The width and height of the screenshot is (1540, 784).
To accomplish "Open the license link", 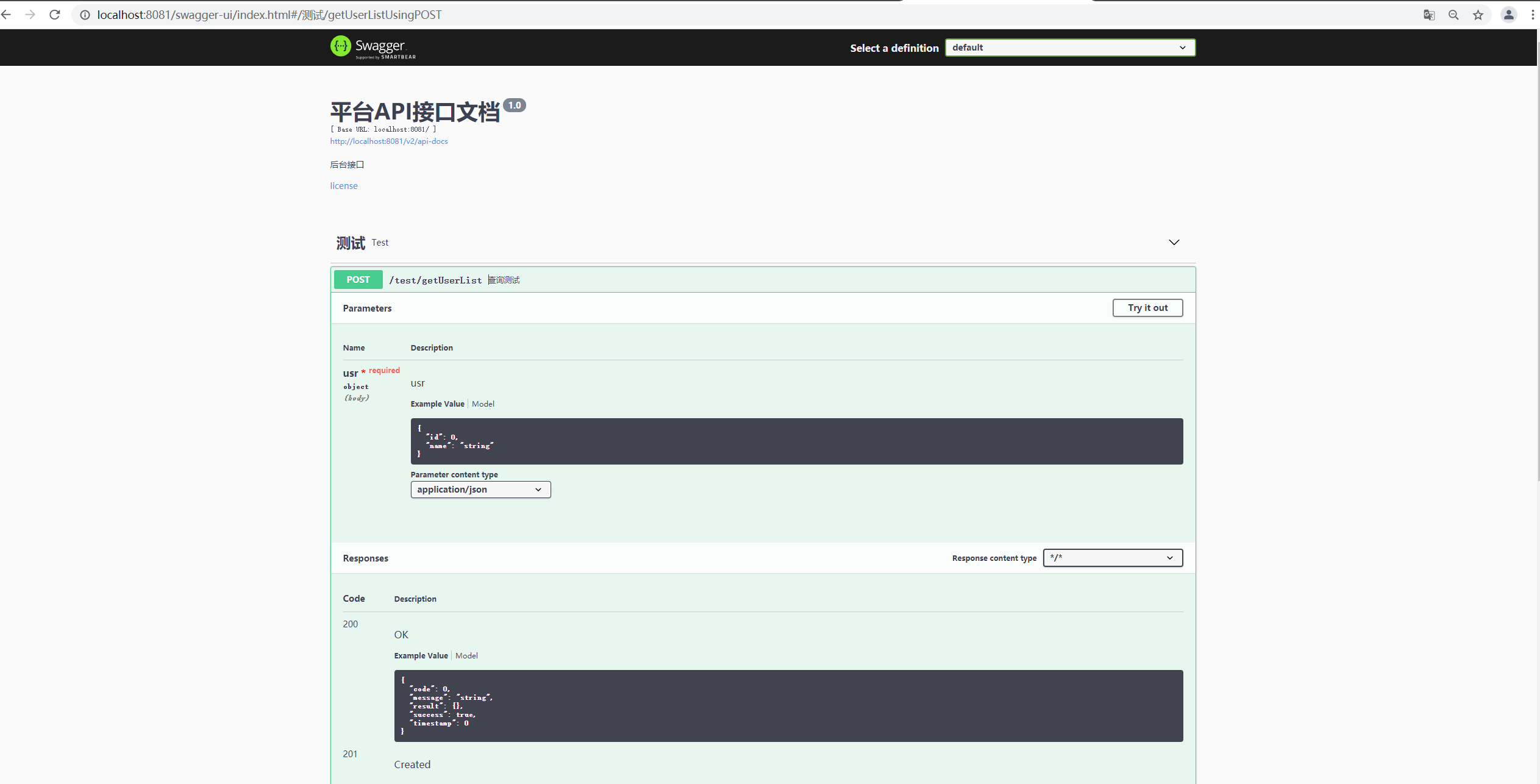I will pos(344,186).
